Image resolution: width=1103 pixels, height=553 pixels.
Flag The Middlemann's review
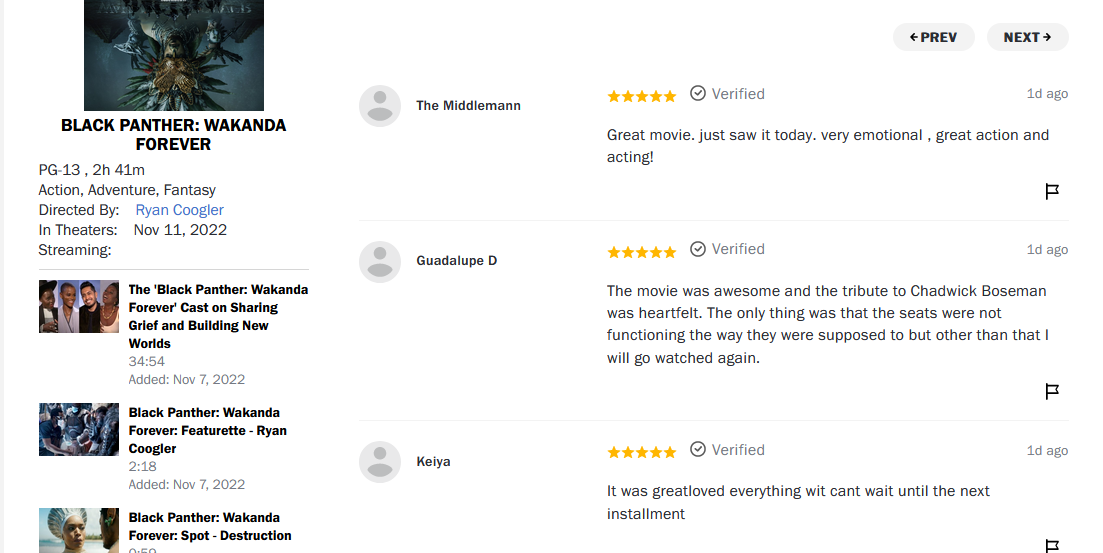point(1052,191)
